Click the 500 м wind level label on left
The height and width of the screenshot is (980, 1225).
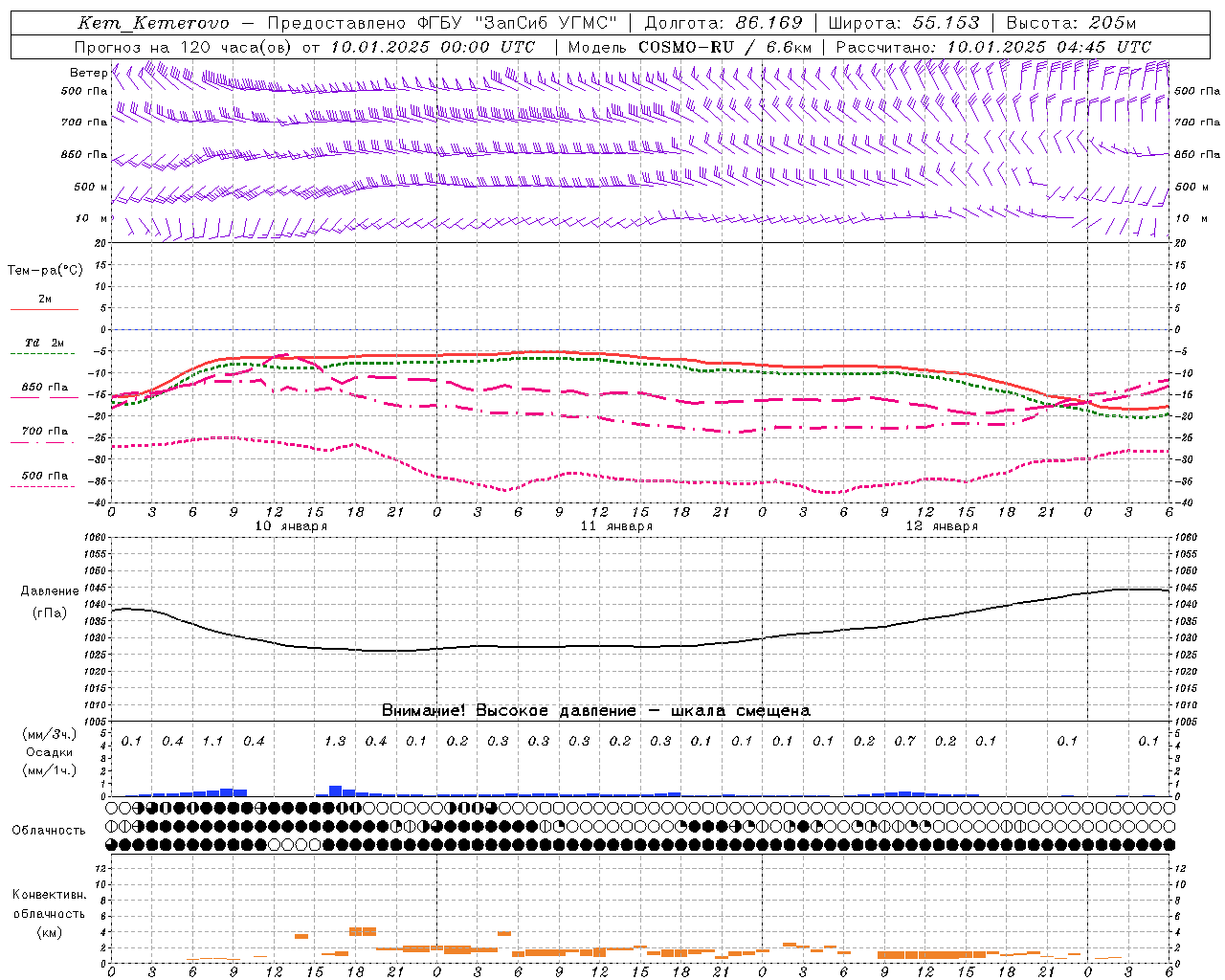(x=91, y=187)
